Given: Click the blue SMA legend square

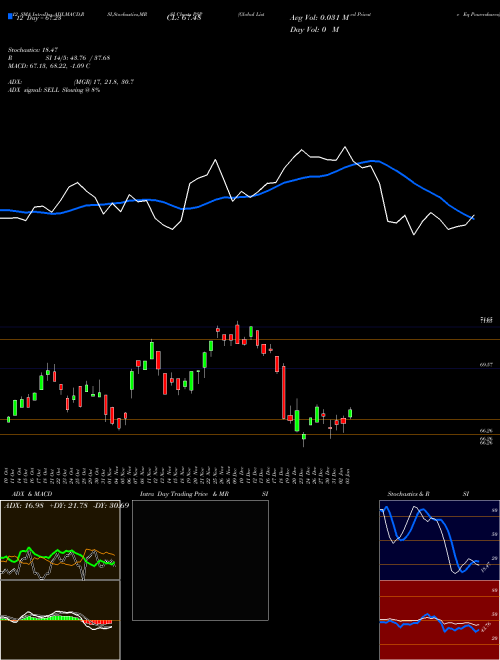Looking at the screenshot, I should (x=11, y=16).
